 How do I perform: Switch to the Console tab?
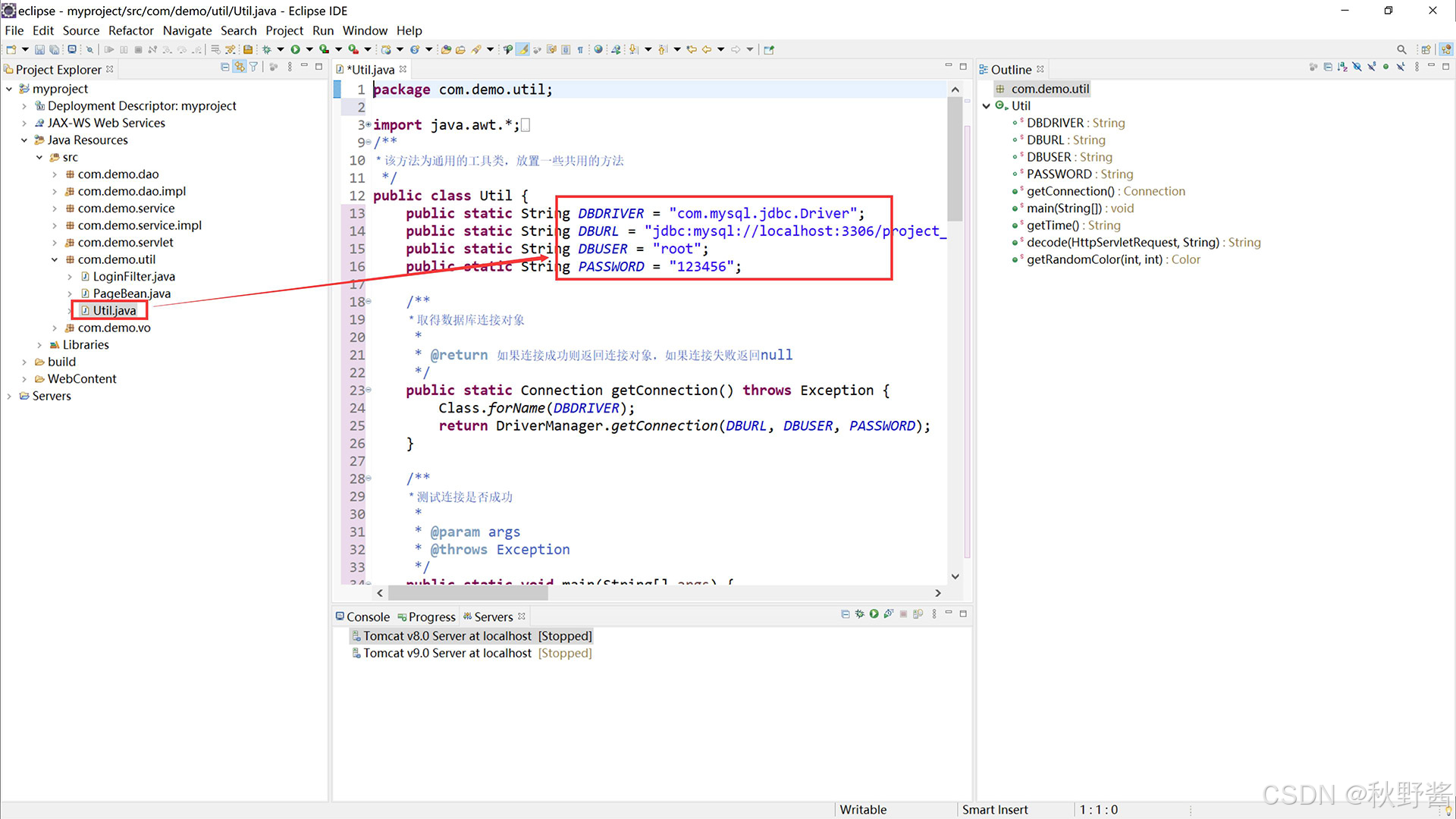tap(367, 617)
